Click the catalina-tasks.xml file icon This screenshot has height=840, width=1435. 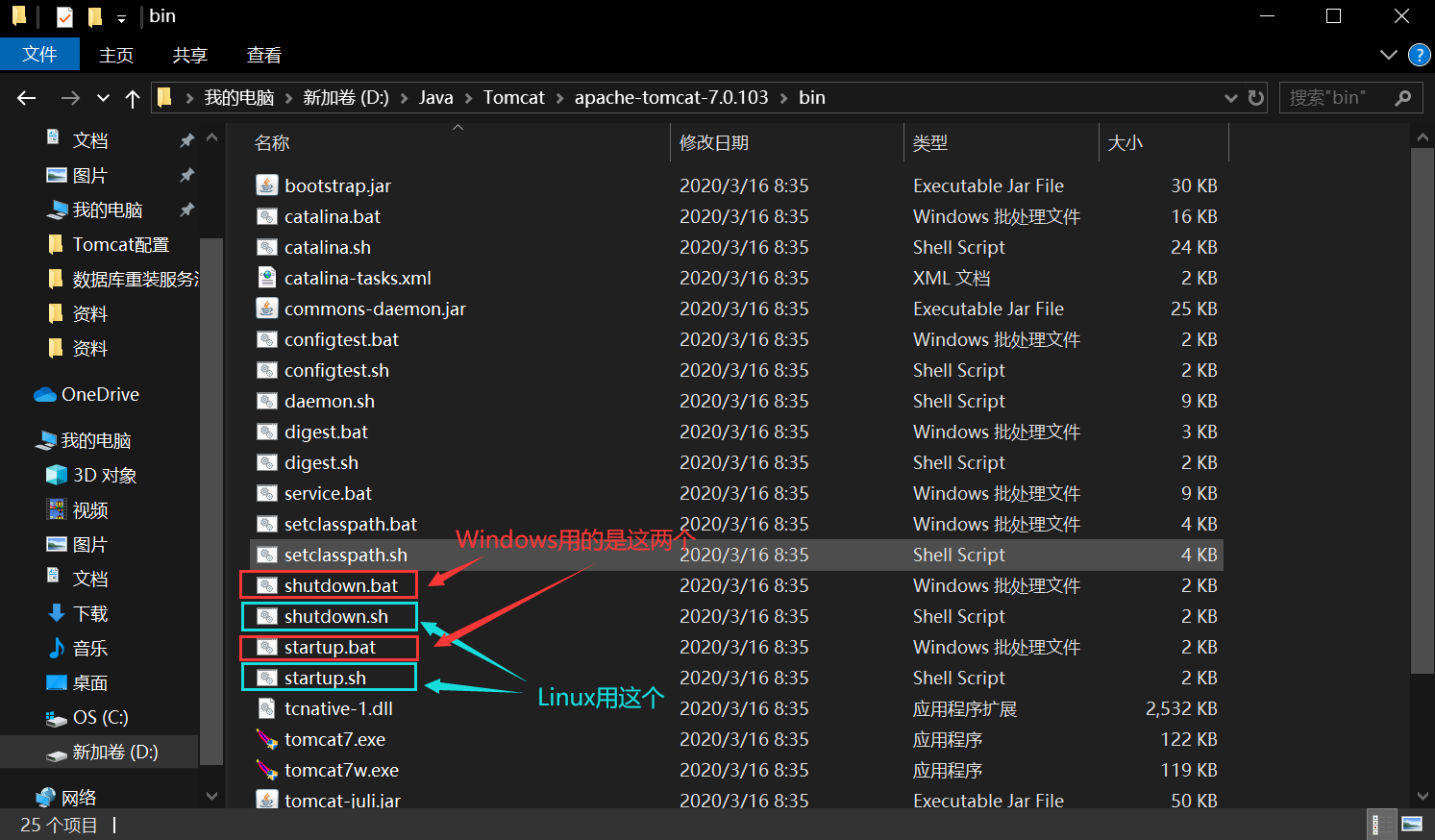click(x=267, y=278)
